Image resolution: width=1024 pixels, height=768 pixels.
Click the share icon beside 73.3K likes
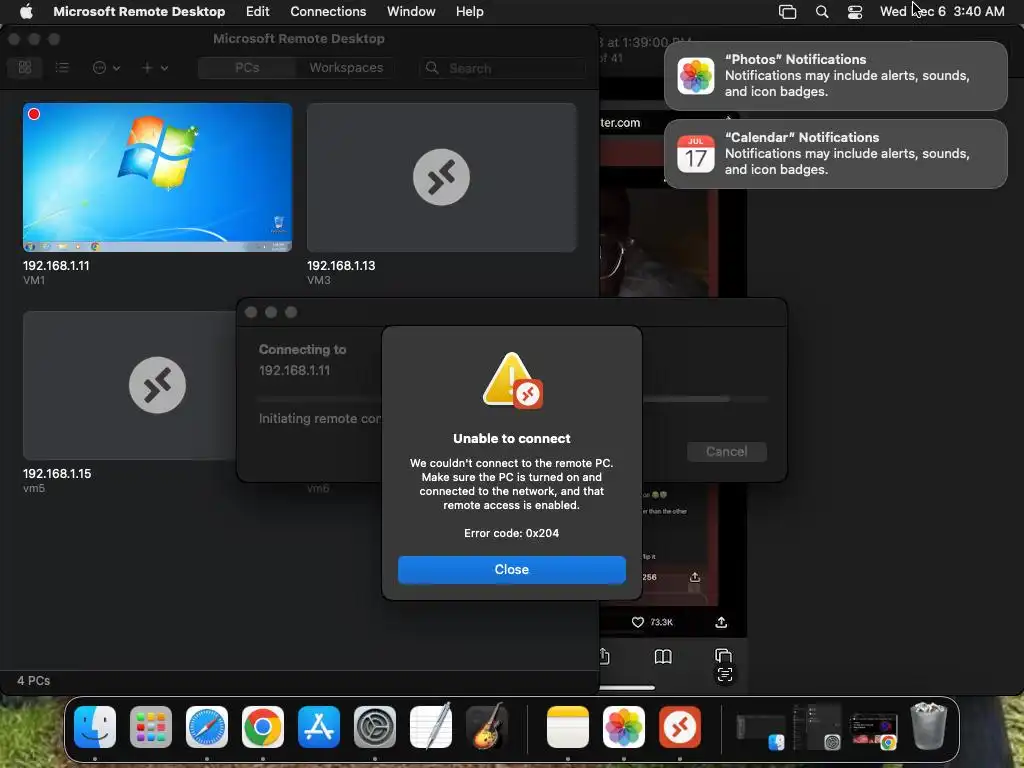(721, 622)
